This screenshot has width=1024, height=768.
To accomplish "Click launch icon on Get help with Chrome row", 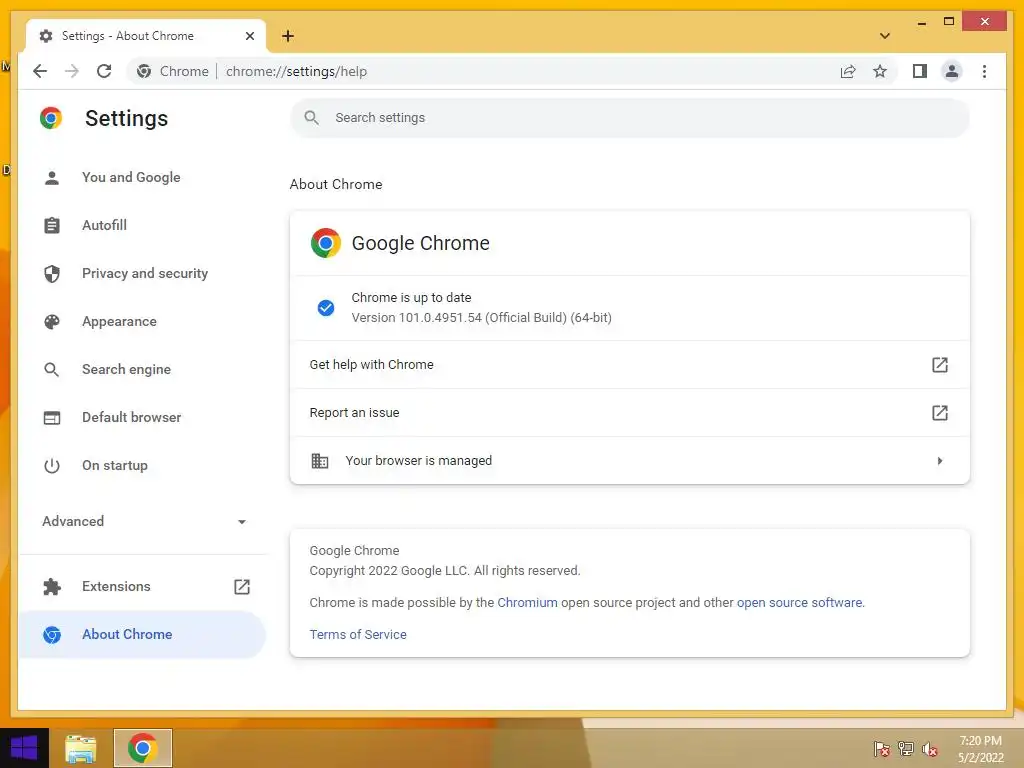I will click(939, 364).
